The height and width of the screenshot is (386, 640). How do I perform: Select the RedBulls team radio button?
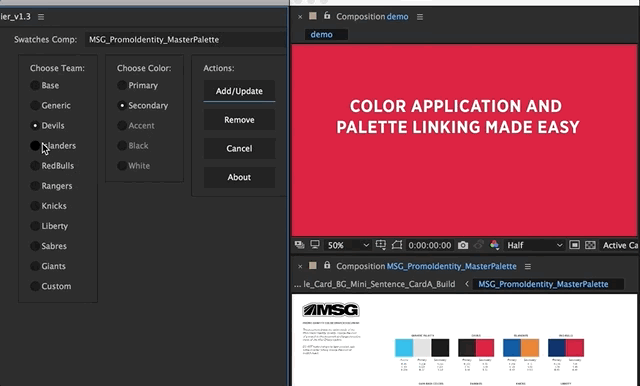[x=35, y=166]
